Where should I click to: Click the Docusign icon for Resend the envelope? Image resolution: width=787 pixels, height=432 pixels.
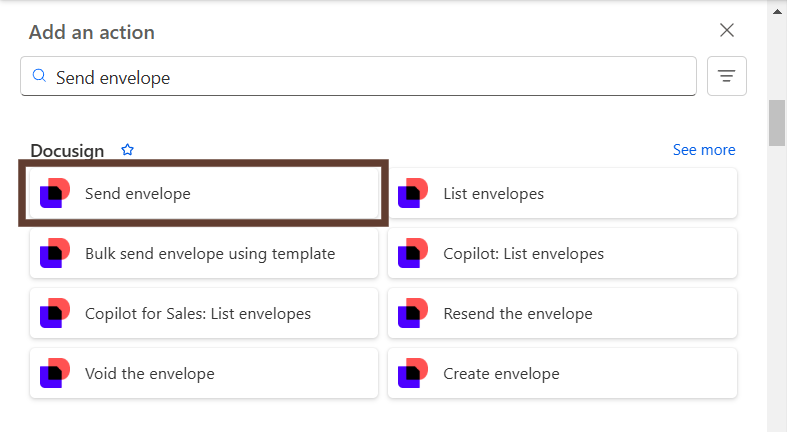(x=413, y=313)
